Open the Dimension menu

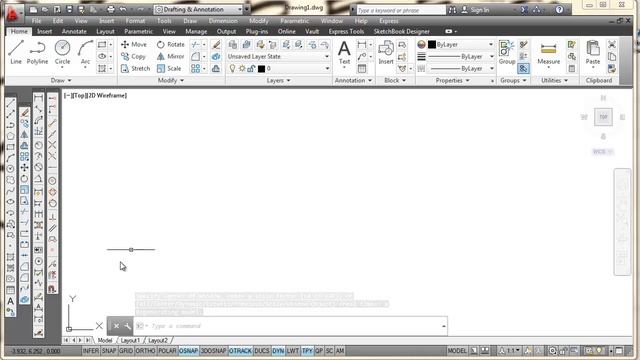click(223, 20)
